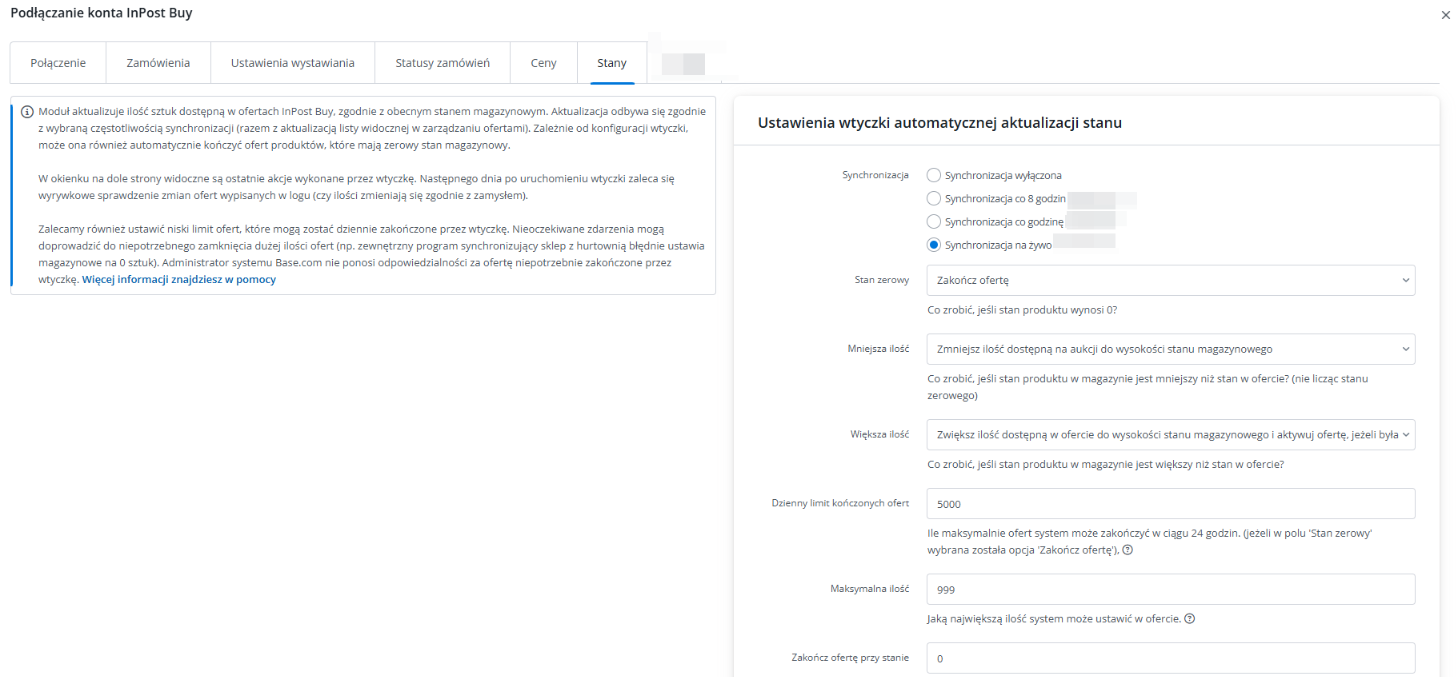Choose 'Synchronizacja co 8 godzin' option

pyautogui.click(x=934, y=198)
